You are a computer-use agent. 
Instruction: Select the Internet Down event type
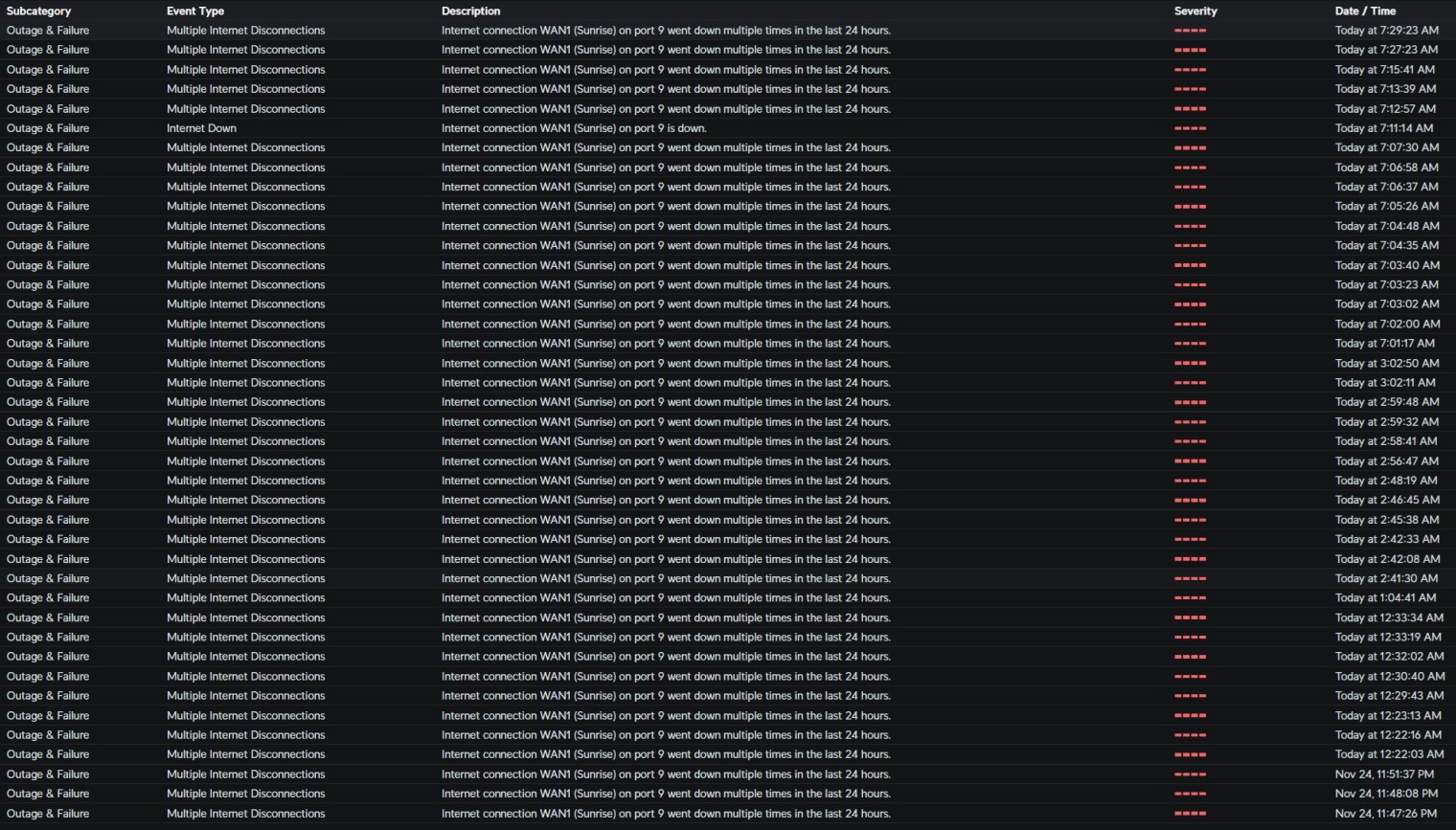[x=201, y=128]
